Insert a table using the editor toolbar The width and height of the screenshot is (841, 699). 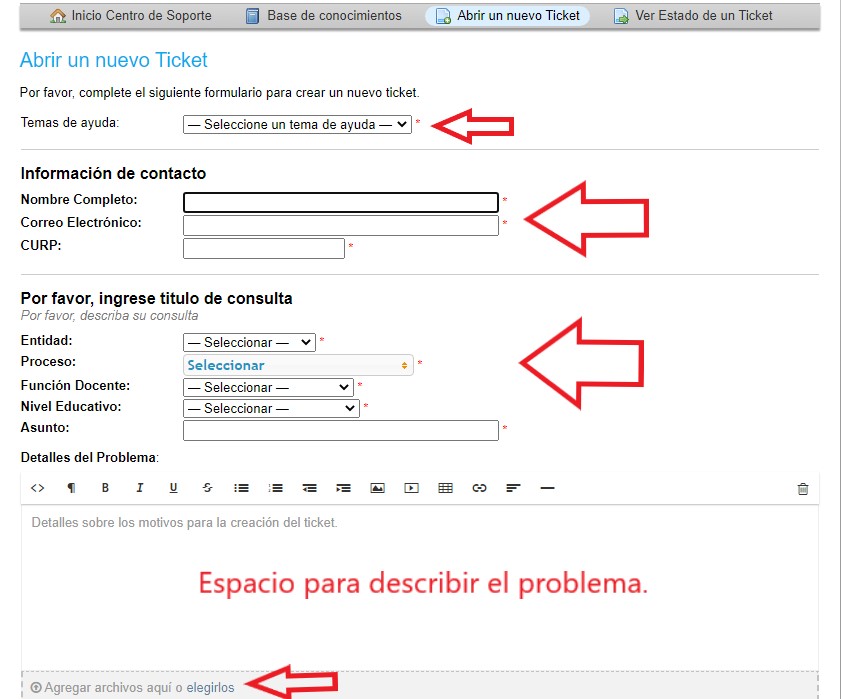(x=446, y=488)
